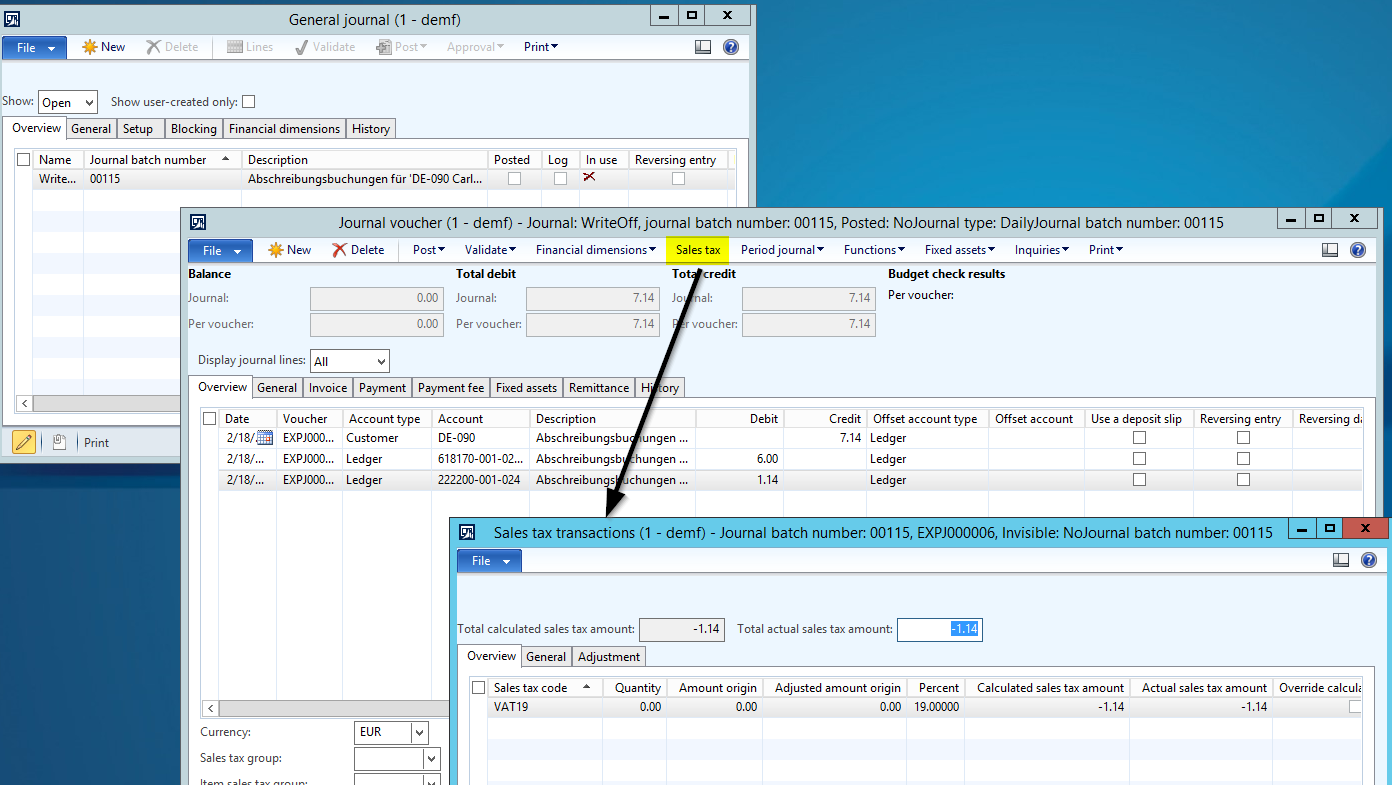Click help icon in Sales tax transactions window

click(x=1369, y=561)
